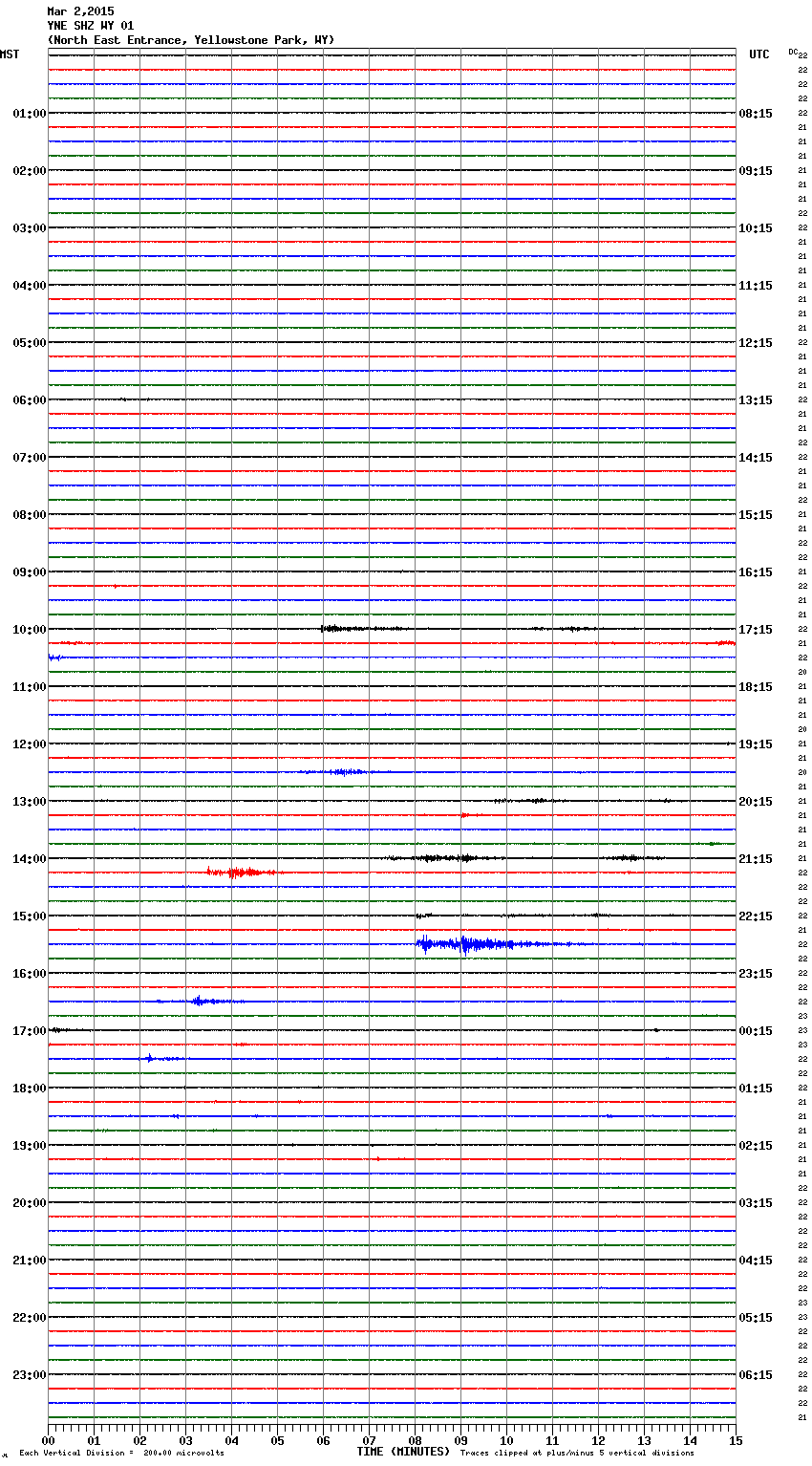Select the 23:15 UTC time label
The width and height of the screenshot is (812, 1466).
click(756, 974)
